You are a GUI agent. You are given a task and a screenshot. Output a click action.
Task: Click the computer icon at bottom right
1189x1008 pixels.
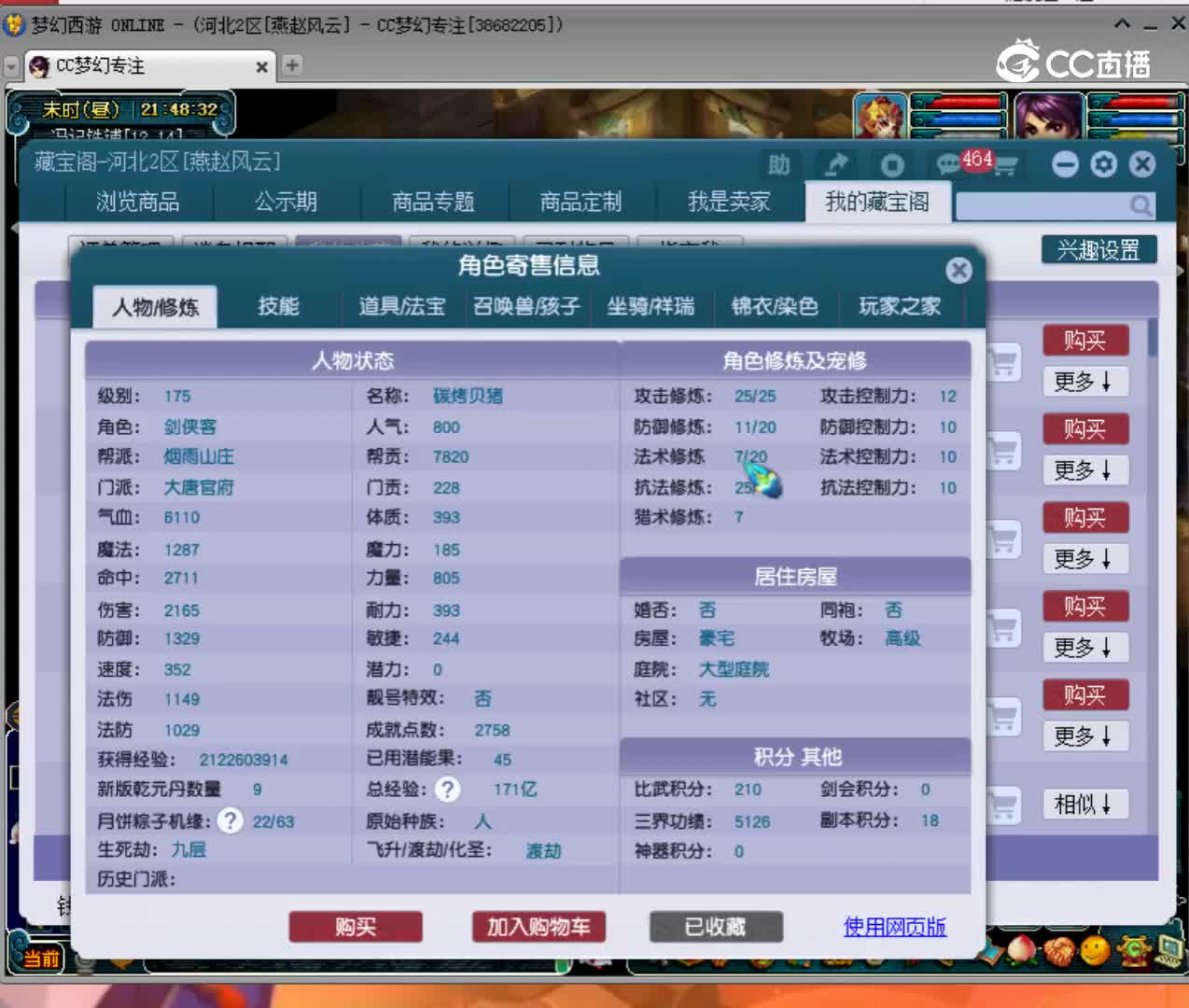[x=1169, y=950]
